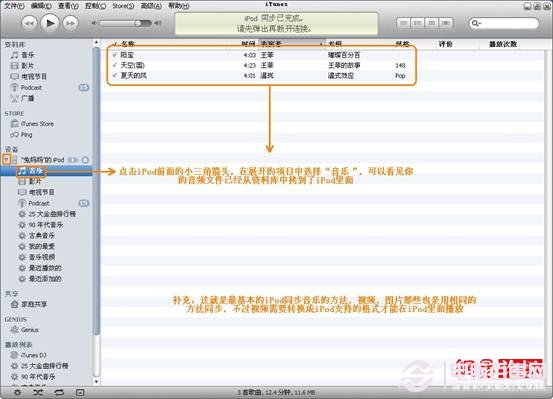Switch to grid view button
The width and height of the screenshot is (553, 399).
(431, 23)
